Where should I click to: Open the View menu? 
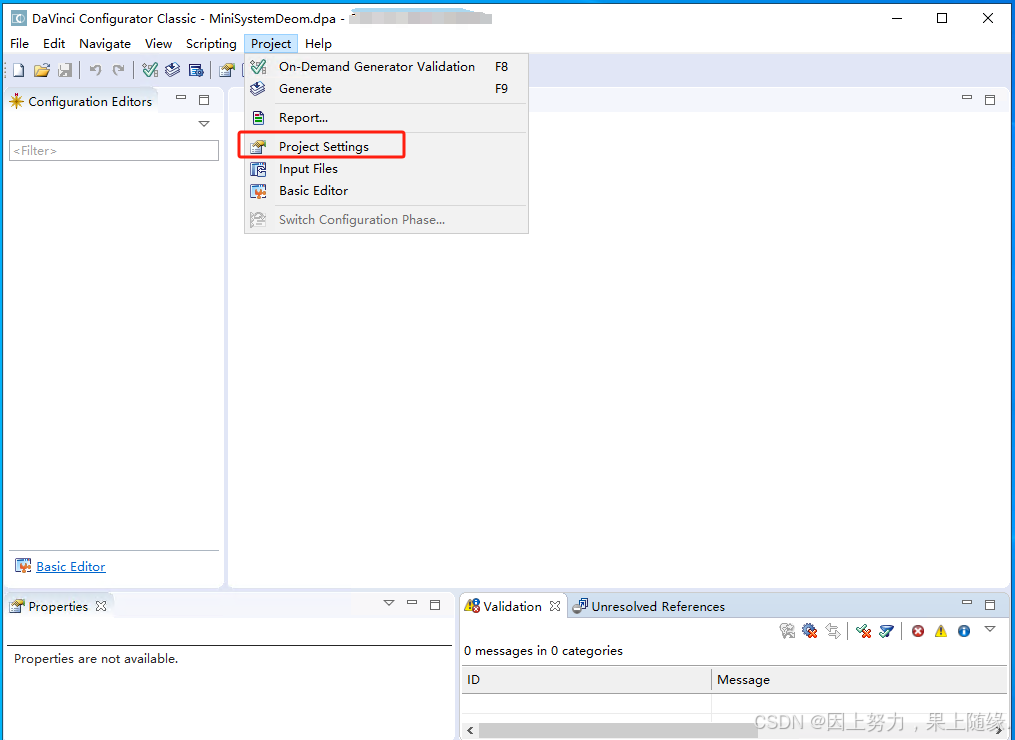pyautogui.click(x=159, y=43)
